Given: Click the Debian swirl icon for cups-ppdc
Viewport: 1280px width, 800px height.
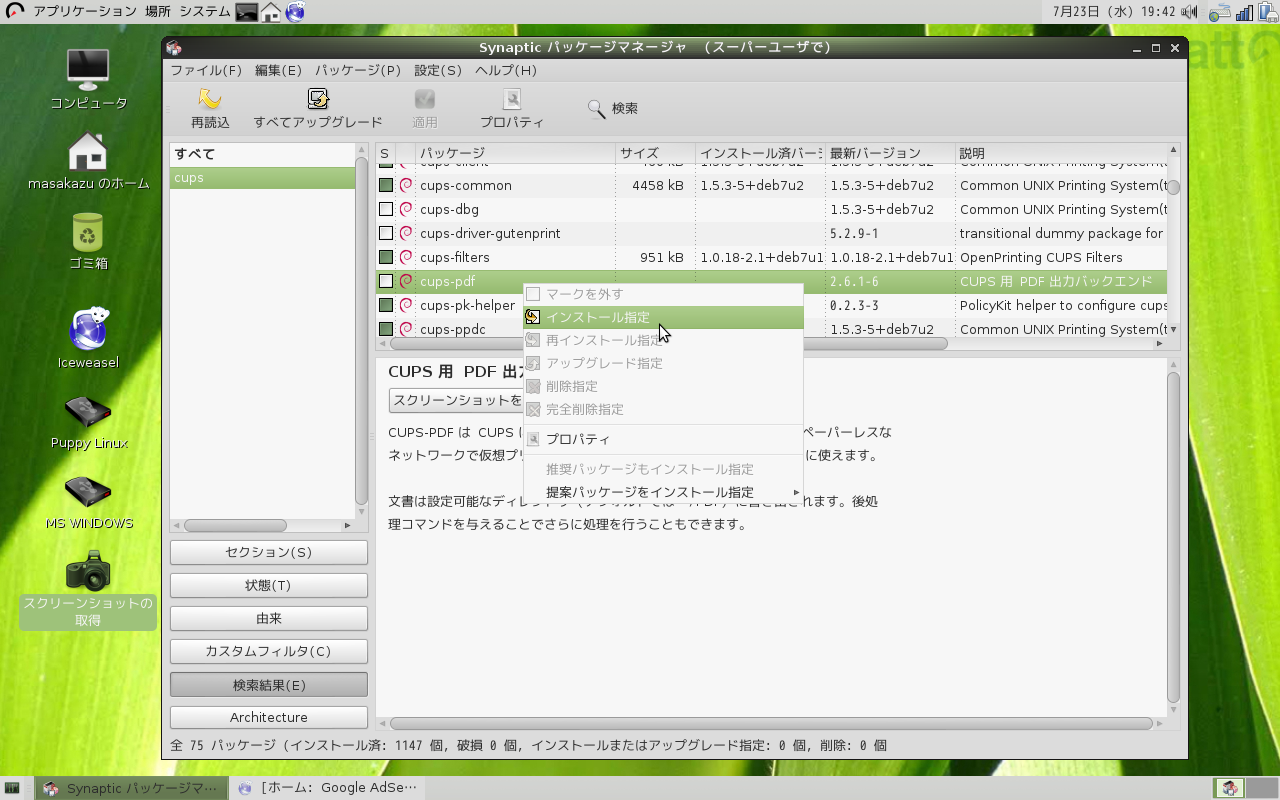Looking at the screenshot, I should (406, 329).
